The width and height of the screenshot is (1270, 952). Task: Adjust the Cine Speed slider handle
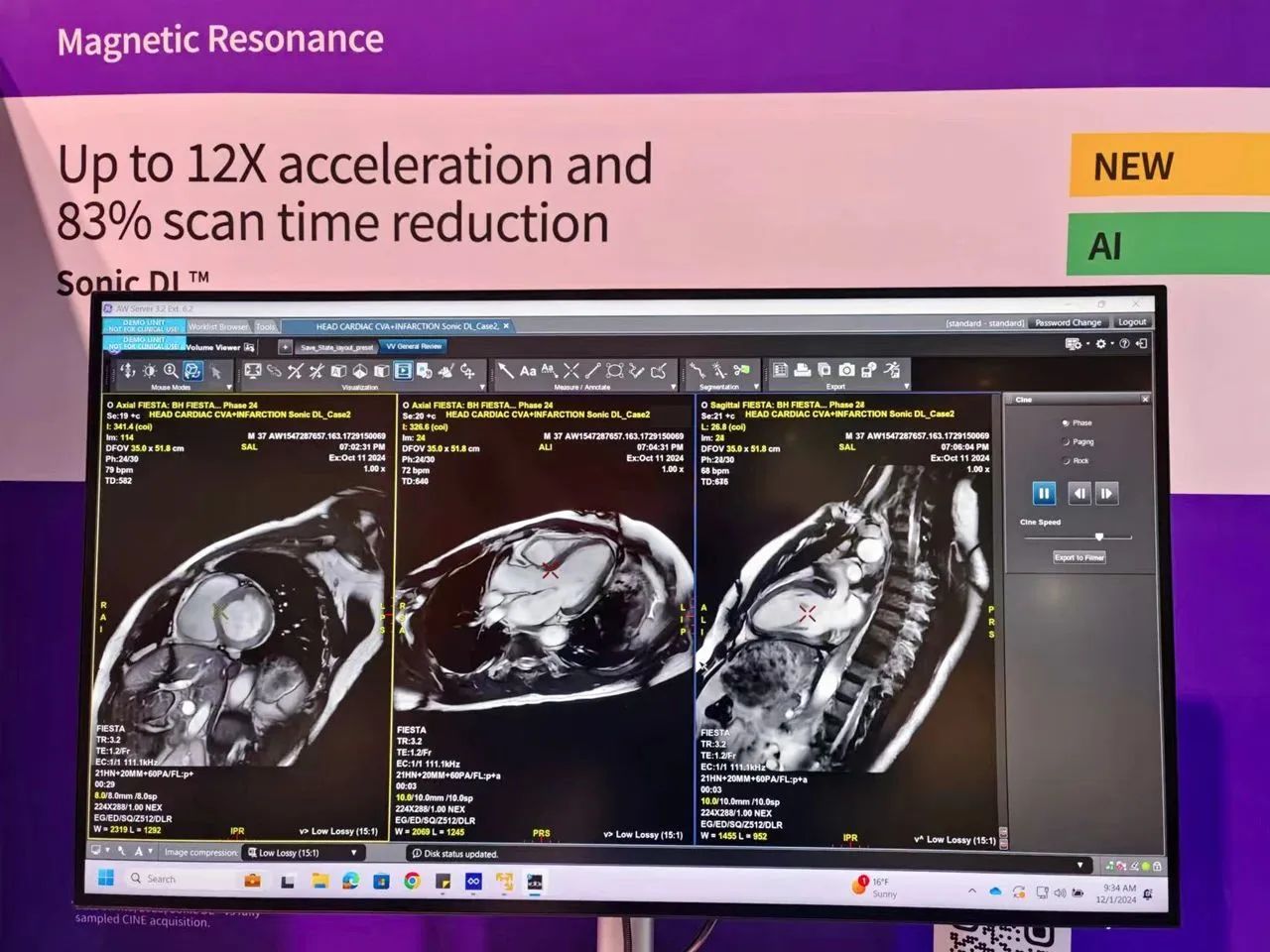tap(1098, 536)
